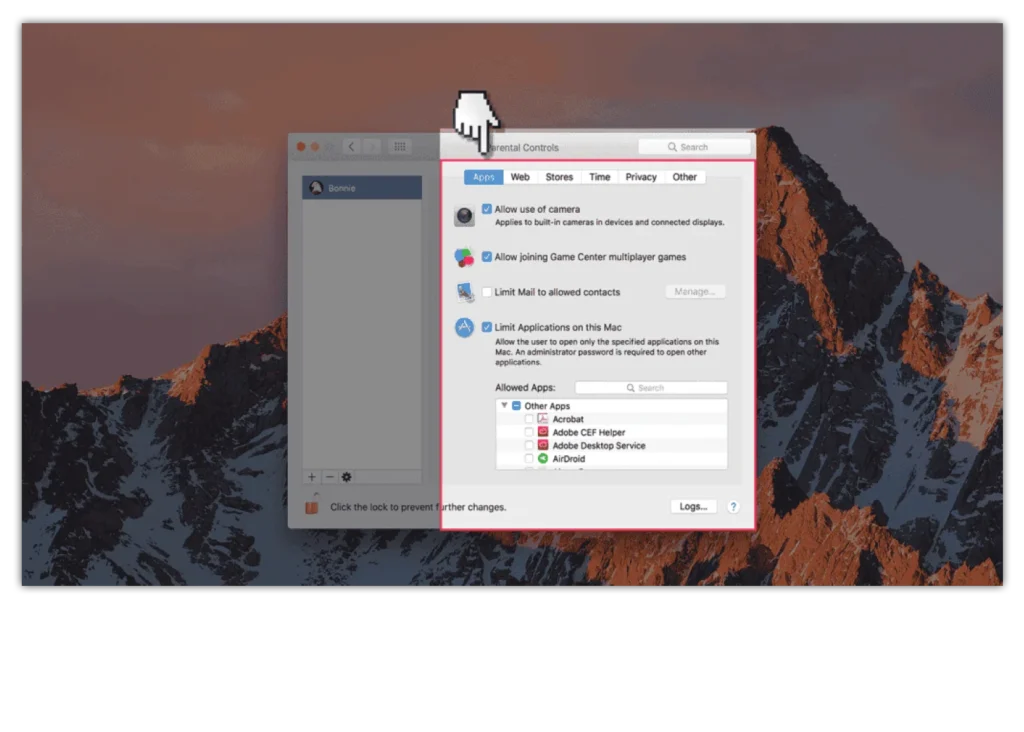Click the Parental Controls toolbar search field

point(694,147)
